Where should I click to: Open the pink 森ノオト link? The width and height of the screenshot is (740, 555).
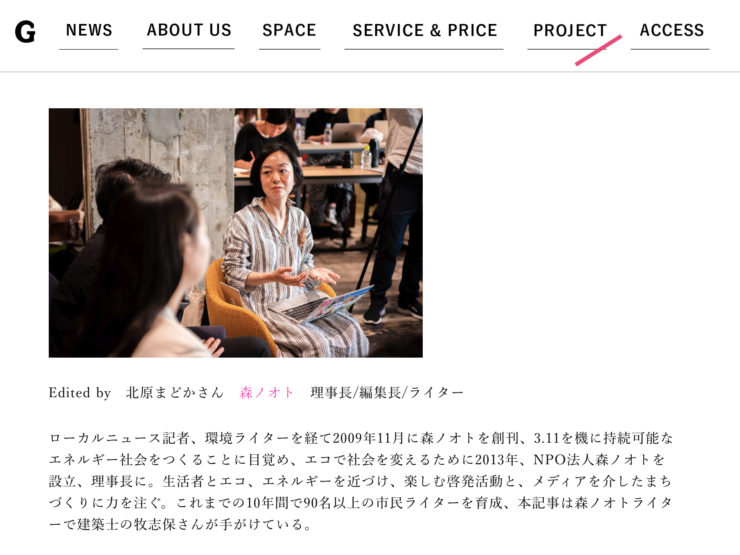267,392
